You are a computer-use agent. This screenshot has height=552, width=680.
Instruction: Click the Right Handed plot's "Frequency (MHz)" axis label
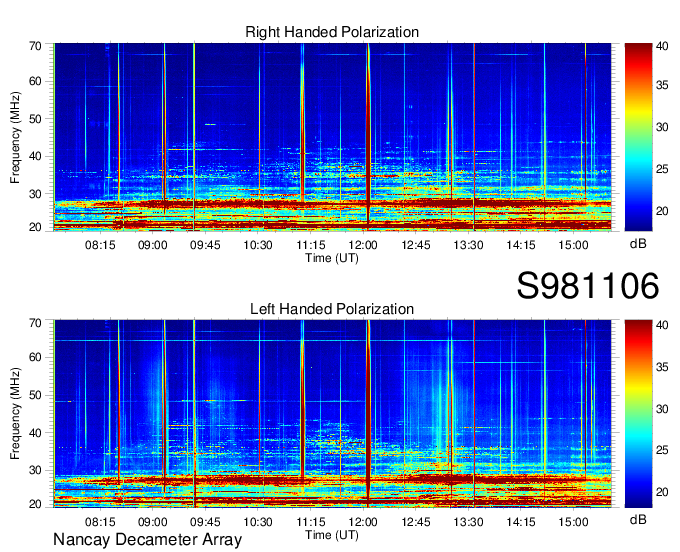point(15,137)
